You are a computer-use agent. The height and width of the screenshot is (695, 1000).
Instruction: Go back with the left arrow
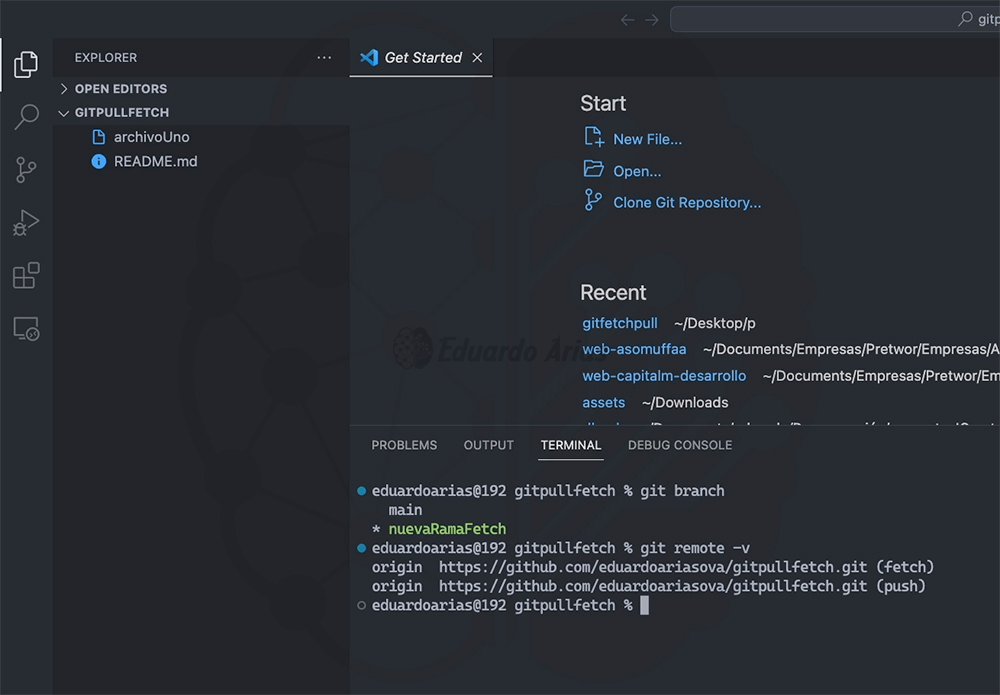coord(628,20)
